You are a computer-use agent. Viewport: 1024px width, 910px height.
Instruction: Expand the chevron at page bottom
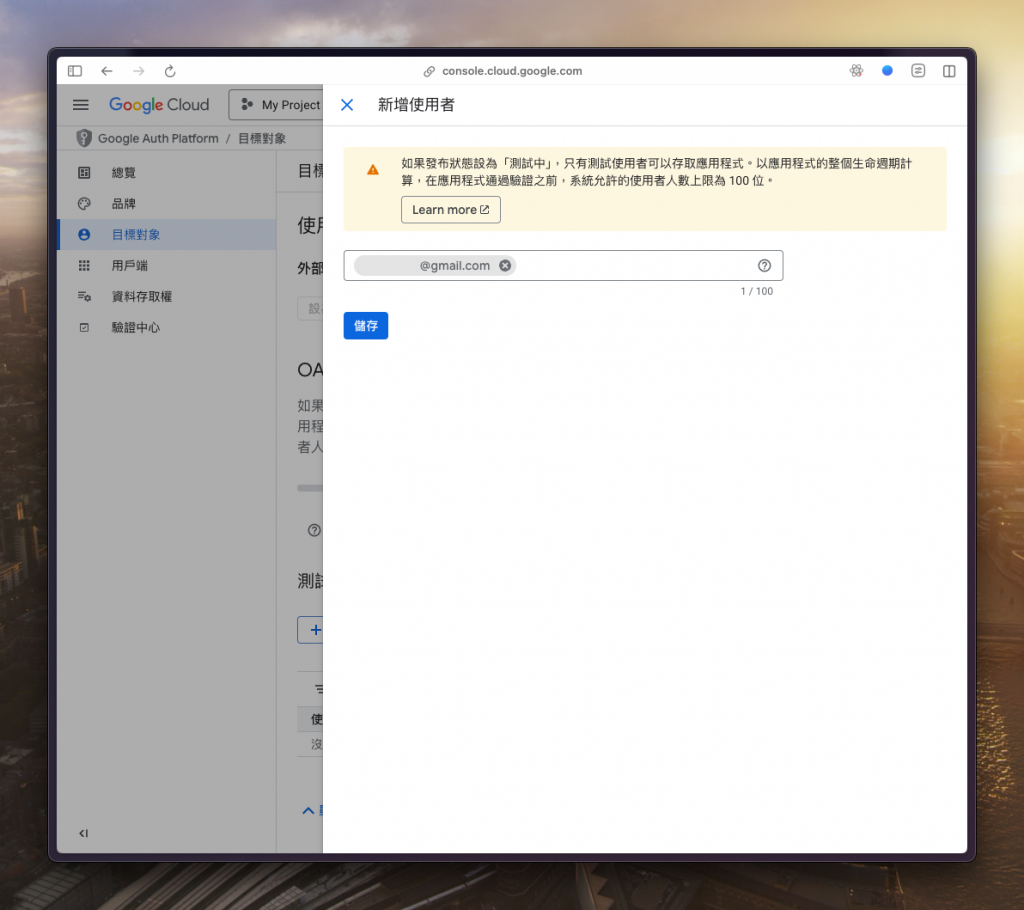(x=308, y=811)
